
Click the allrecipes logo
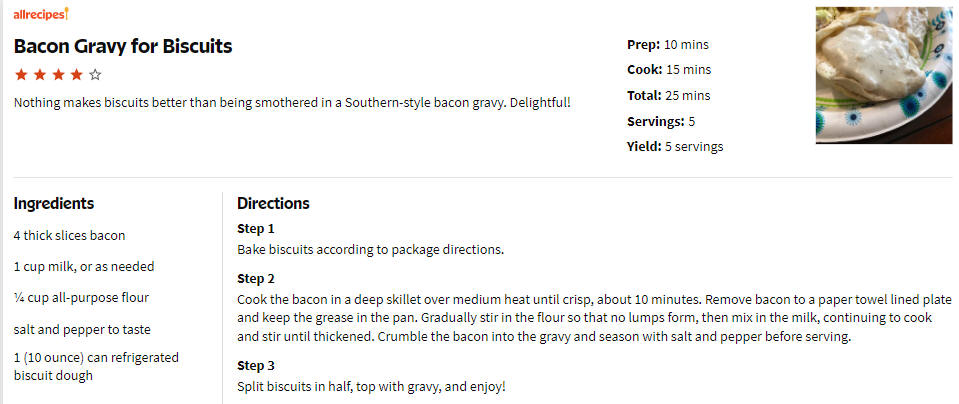[41, 13]
